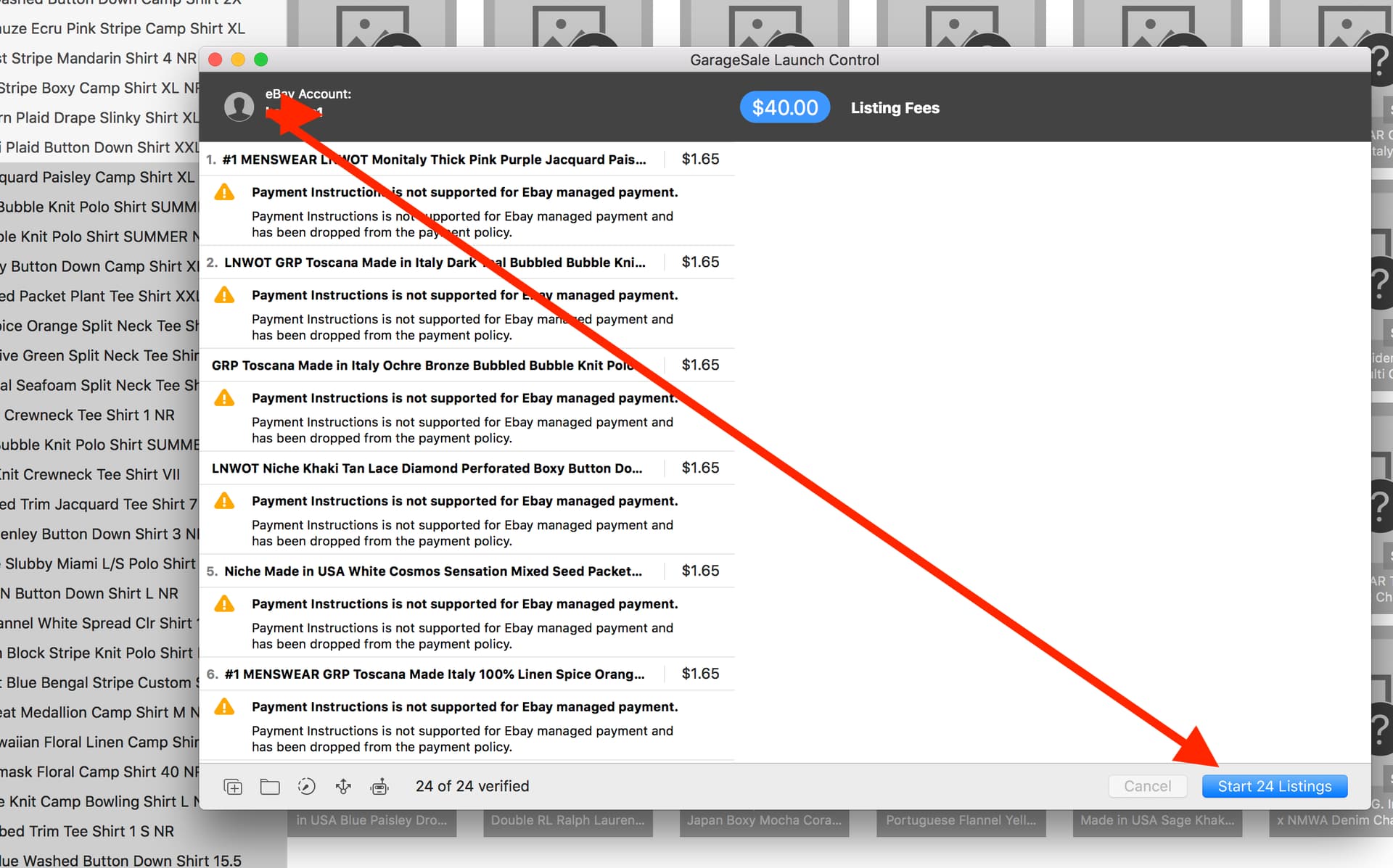Click the $1.65 fee for Niche Khaki listing
Screen dimensions: 1393x868
click(700, 468)
